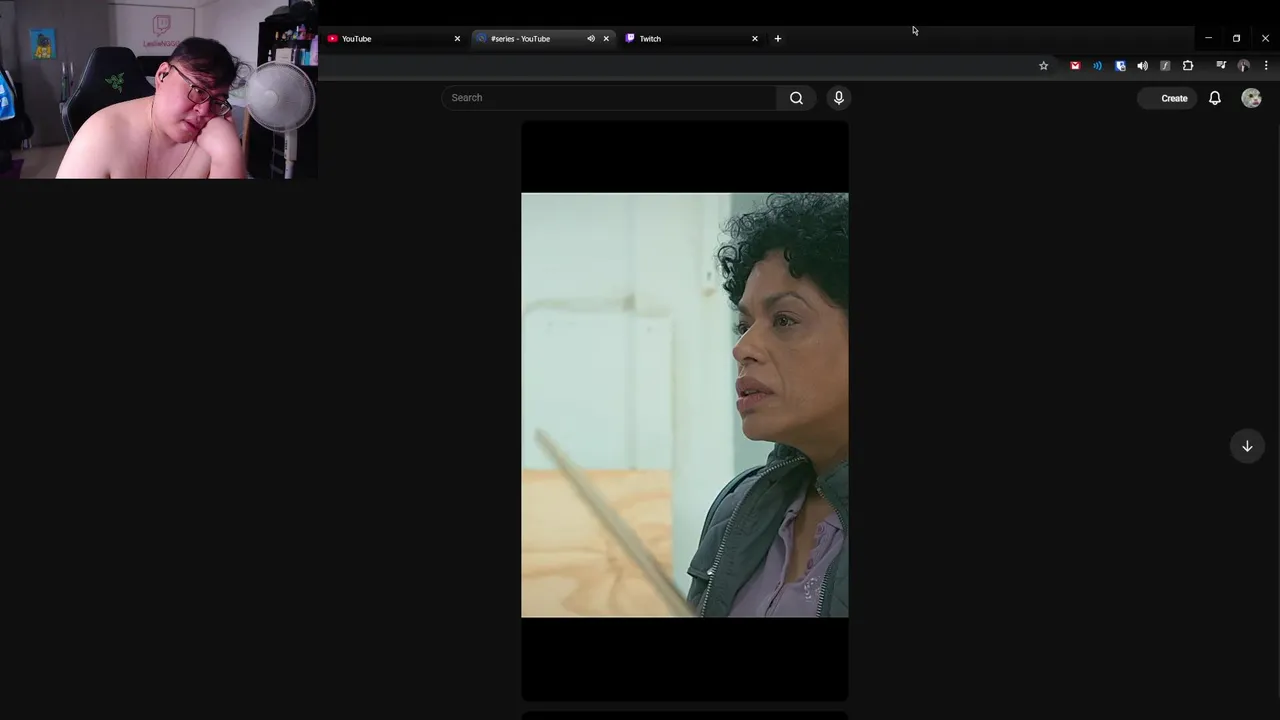
Task: Close the Twitch tab
Action: click(755, 39)
